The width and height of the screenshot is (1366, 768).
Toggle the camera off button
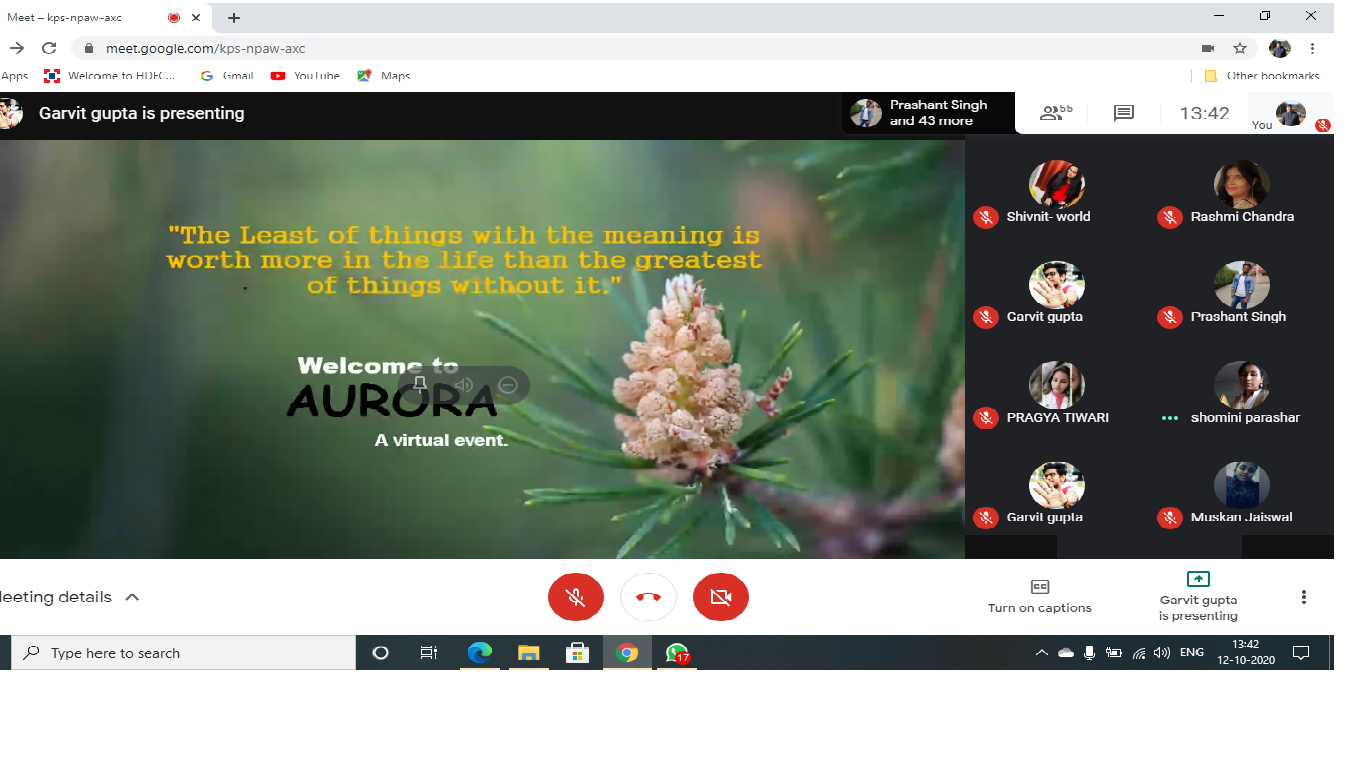tap(720, 597)
